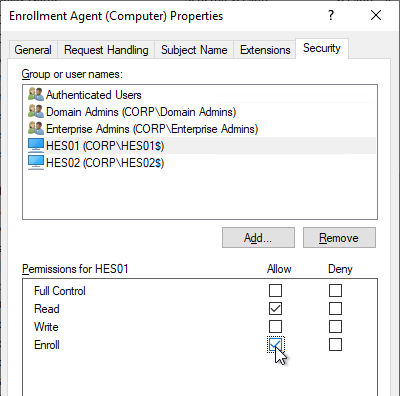Open the Request Handling tab
Screen dimensions: 400x396
coord(106,50)
